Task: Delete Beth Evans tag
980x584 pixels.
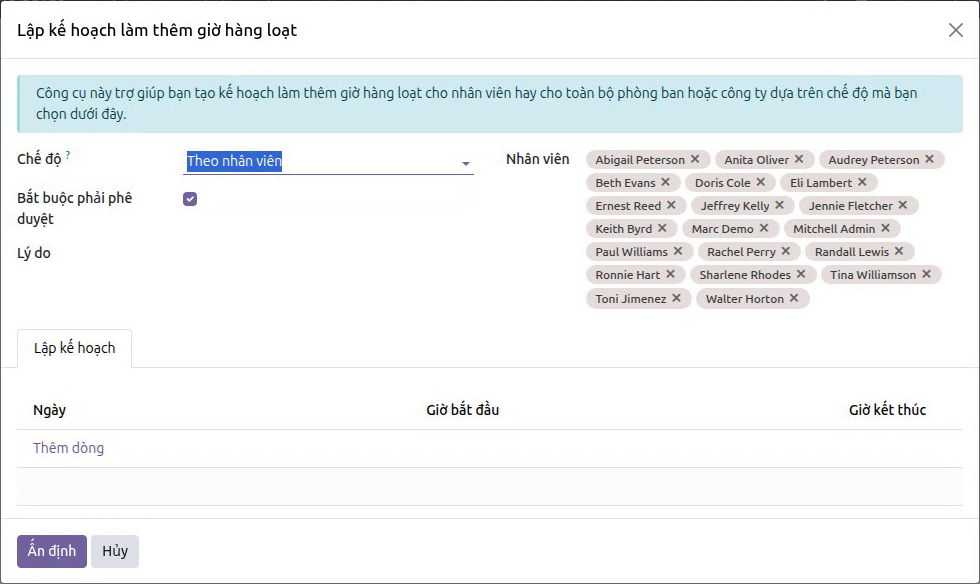Action: (666, 182)
